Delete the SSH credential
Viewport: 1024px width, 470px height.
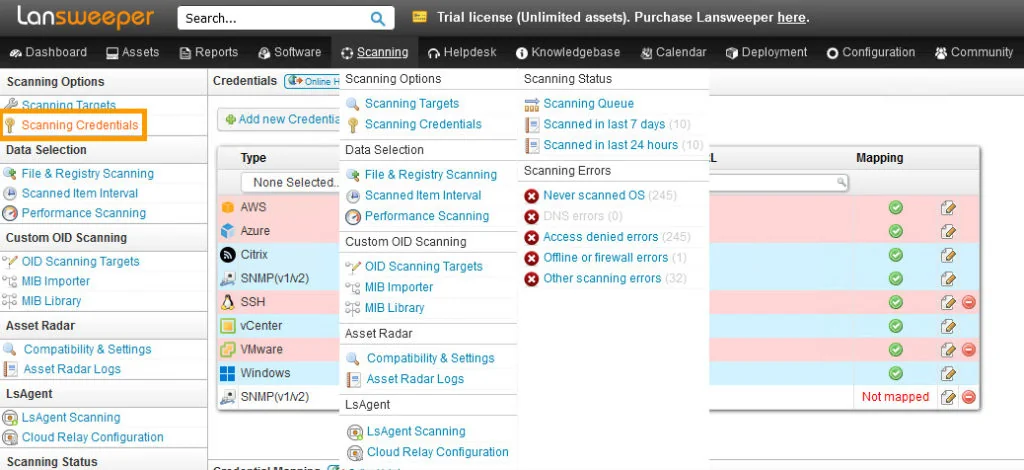tap(968, 302)
